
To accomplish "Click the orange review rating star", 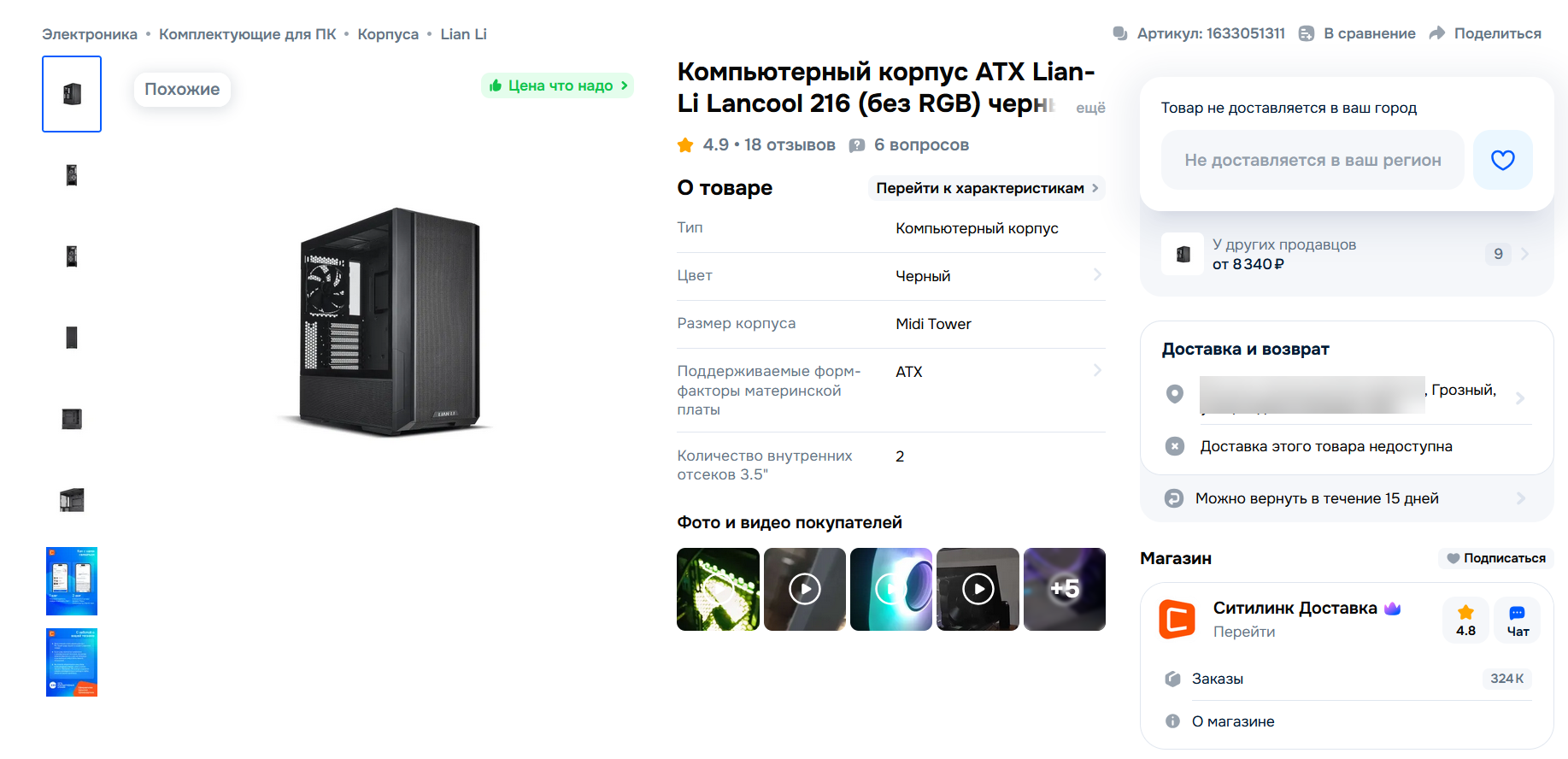I will pyautogui.click(x=685, y=145).
